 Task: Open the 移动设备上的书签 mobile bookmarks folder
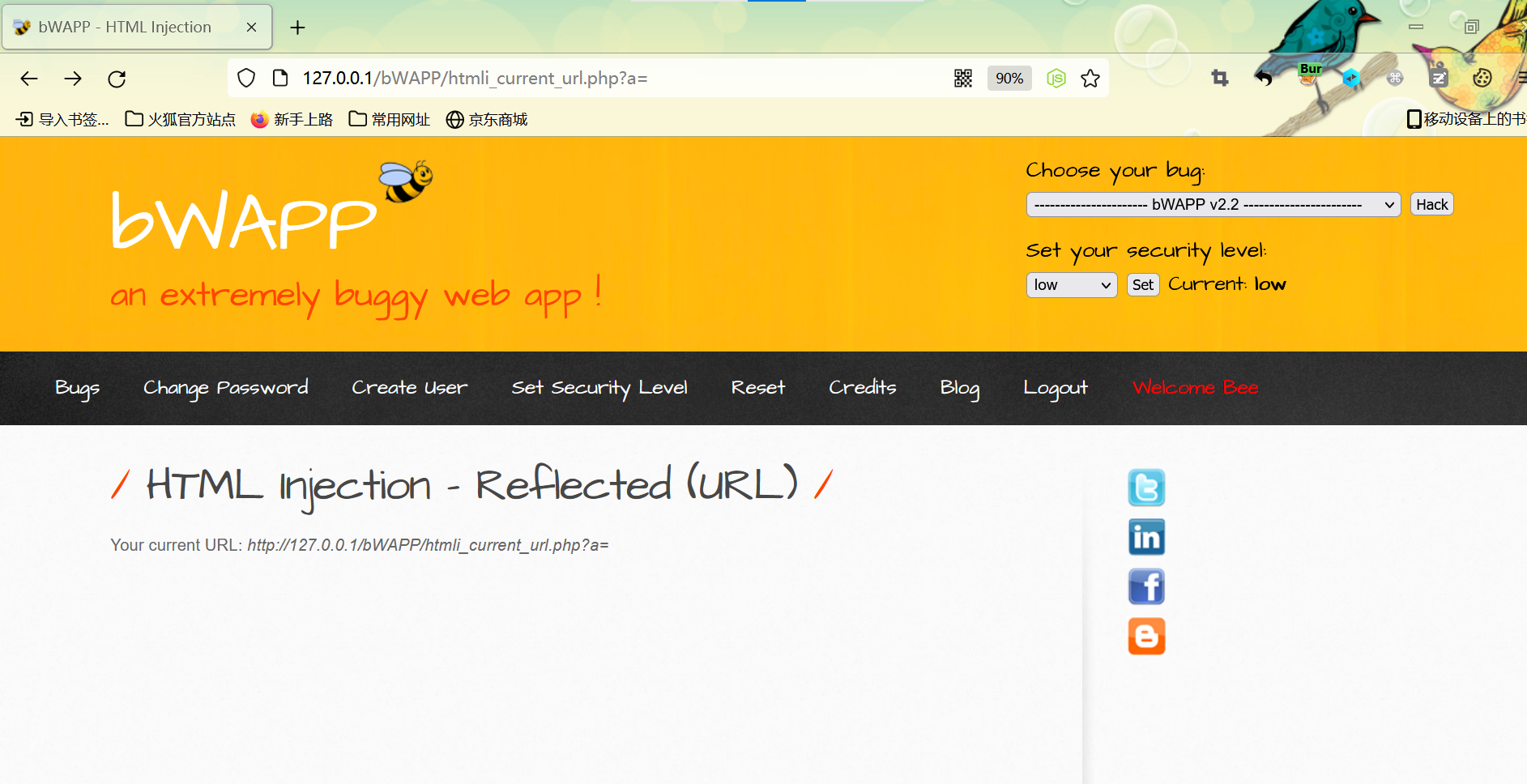[x=1466, y=119]
